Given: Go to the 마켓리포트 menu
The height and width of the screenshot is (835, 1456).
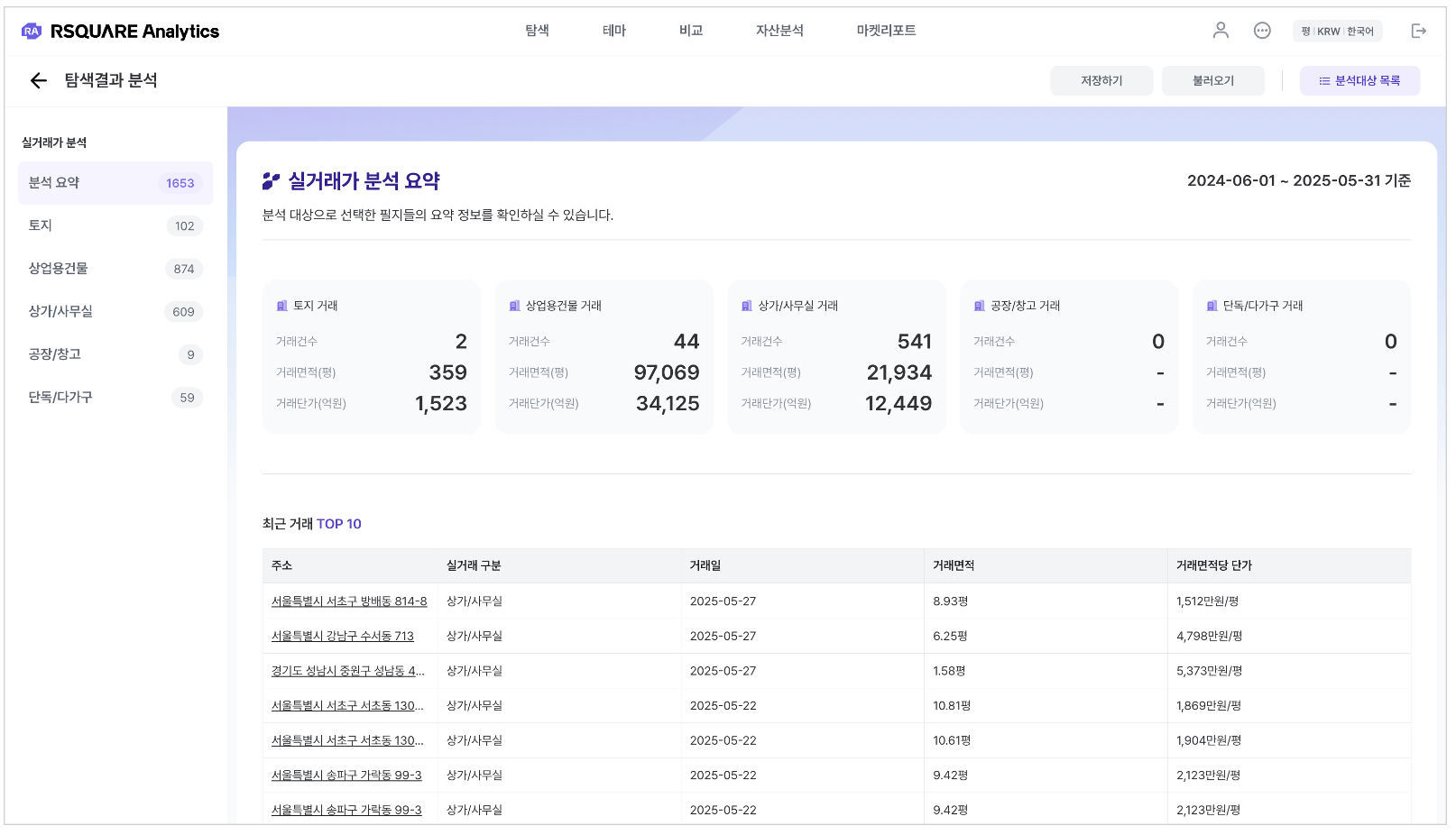Looking at the screenshot, I should pos(885,31).
